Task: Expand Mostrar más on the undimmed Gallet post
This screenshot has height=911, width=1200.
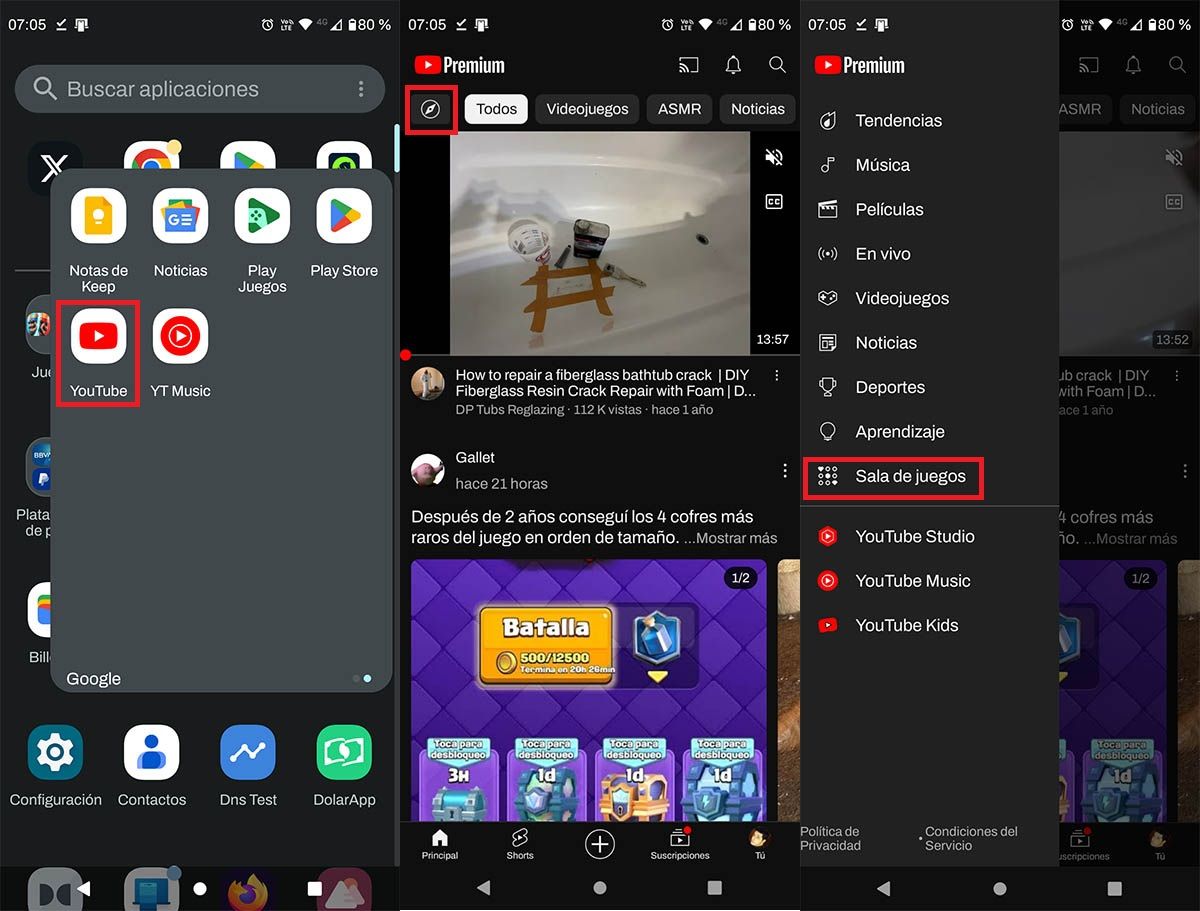Action: (736, 538)
